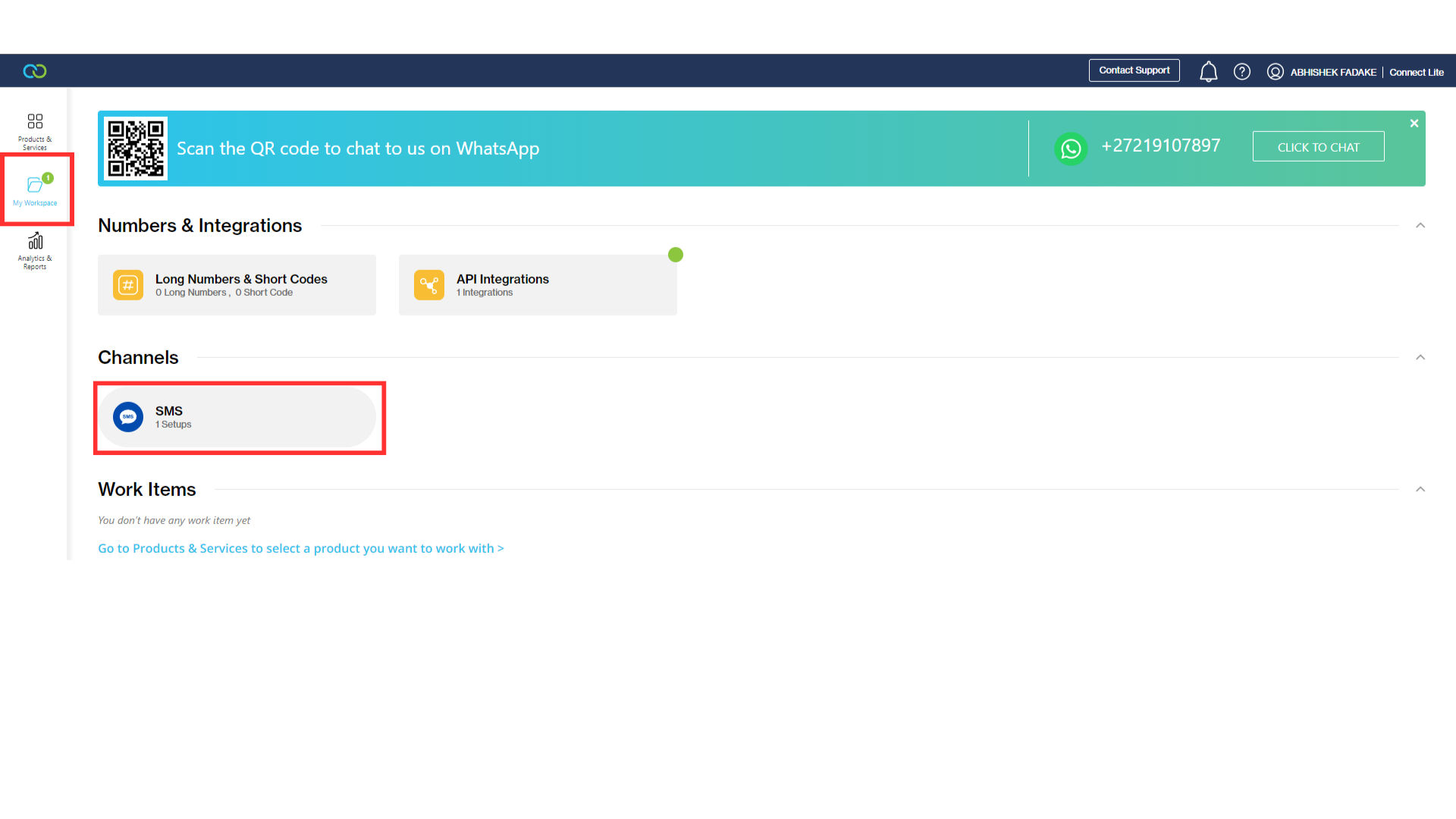Click the API Integrations yellow icon
The image size is (1456, 819).
(x=429, y=284)
